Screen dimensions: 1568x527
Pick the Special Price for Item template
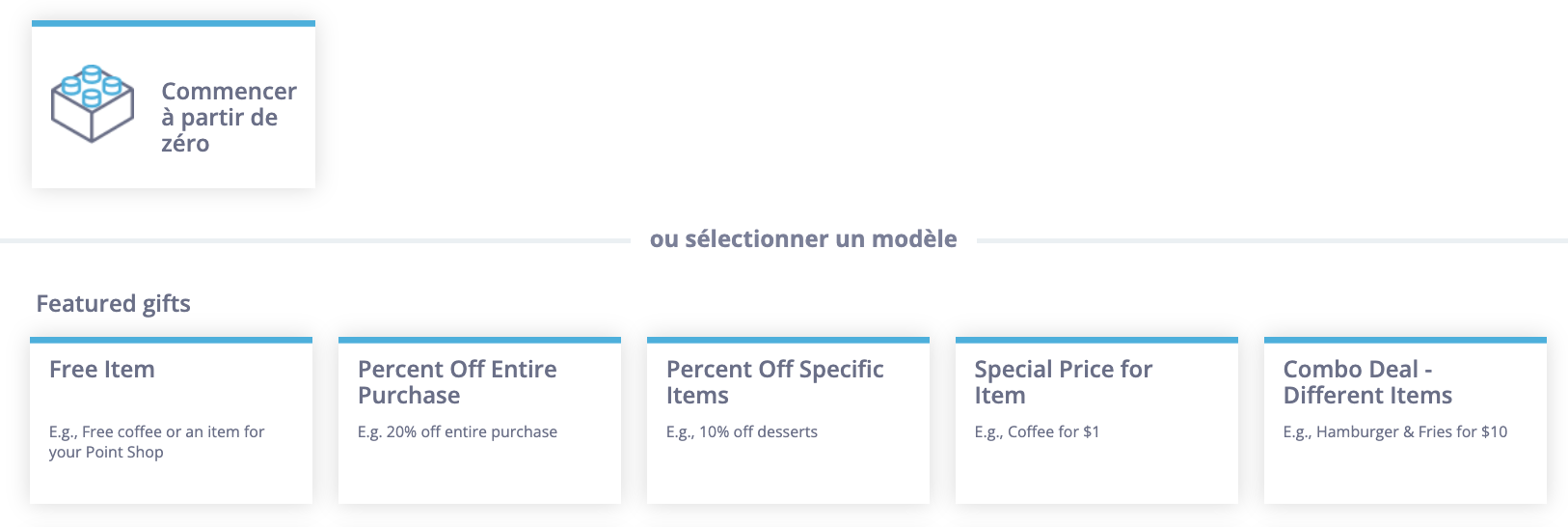click(x=1063, y=382)
